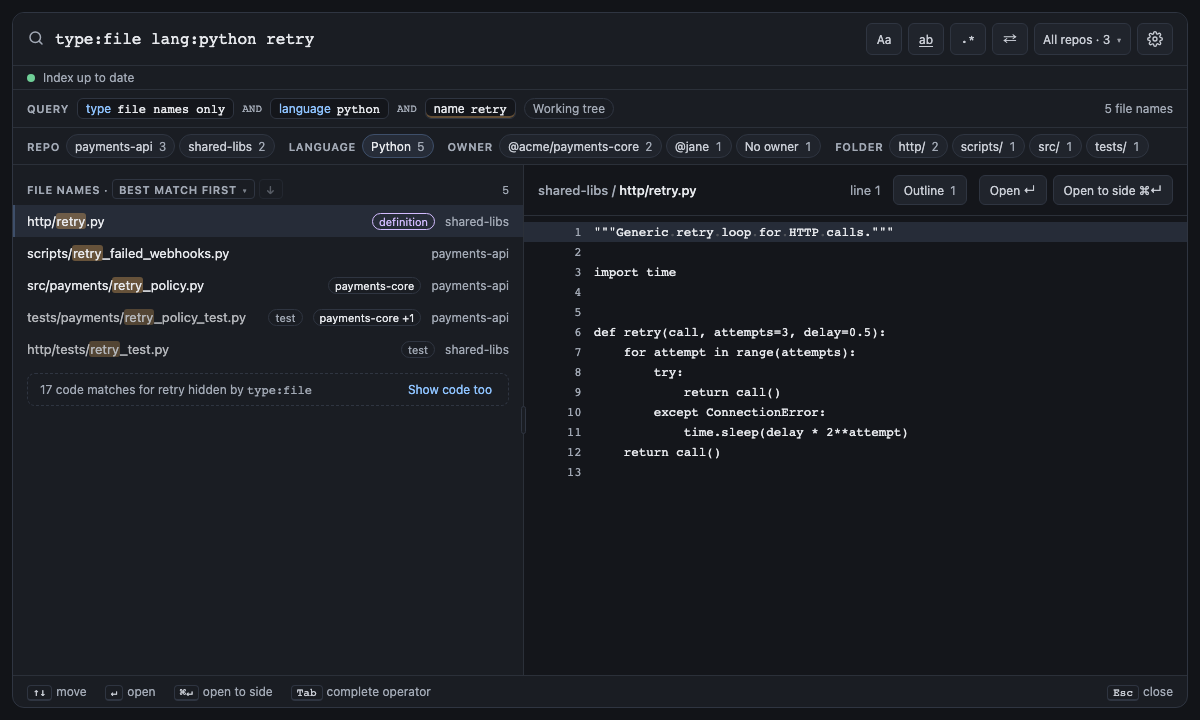Image resolution: width=1200 pixels, height=720 pixels.
Task: Click the panel splitter handle
Action: pyautogui.click(x=523, y=420)
